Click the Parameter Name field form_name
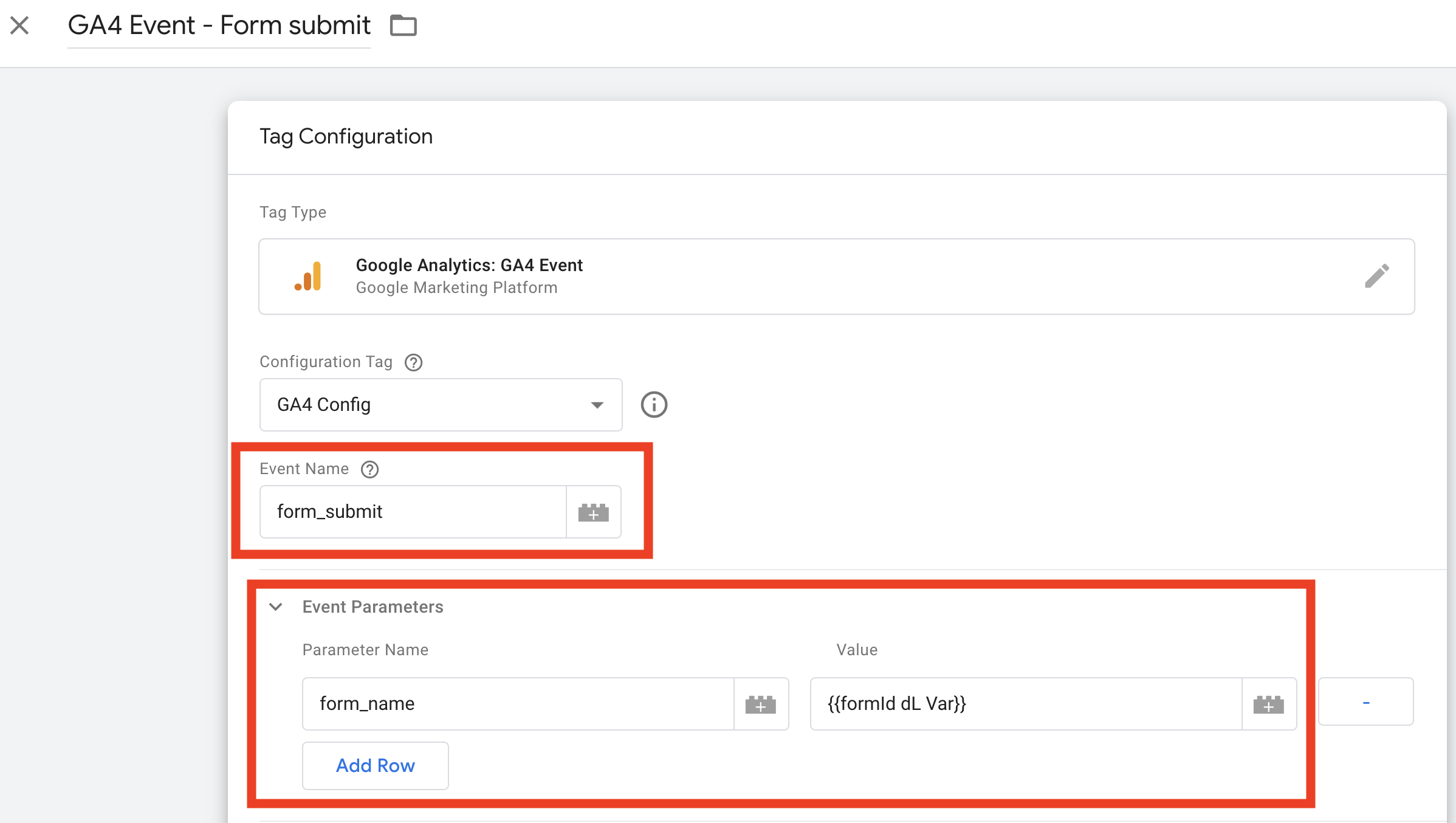Viewport: 1456px width, 823px height. point(518,704)
